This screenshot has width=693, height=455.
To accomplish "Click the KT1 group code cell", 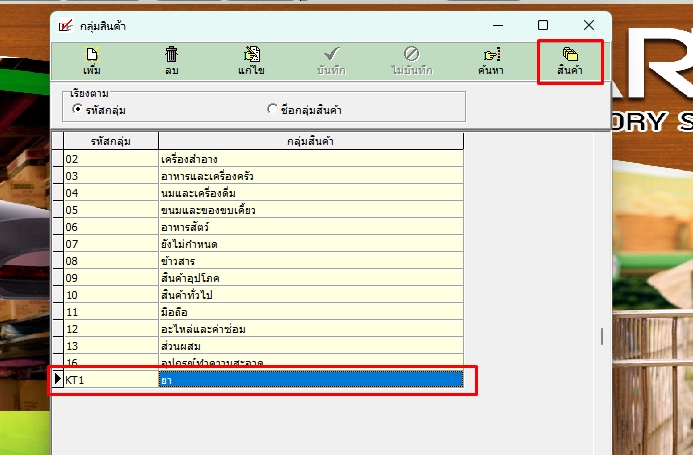I will point(111,379).
